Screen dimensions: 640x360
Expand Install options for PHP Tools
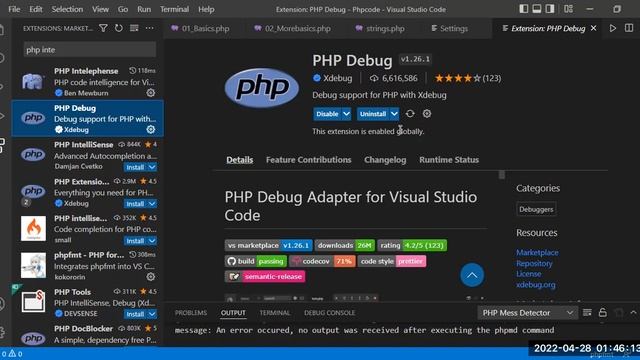click(152, 314)
